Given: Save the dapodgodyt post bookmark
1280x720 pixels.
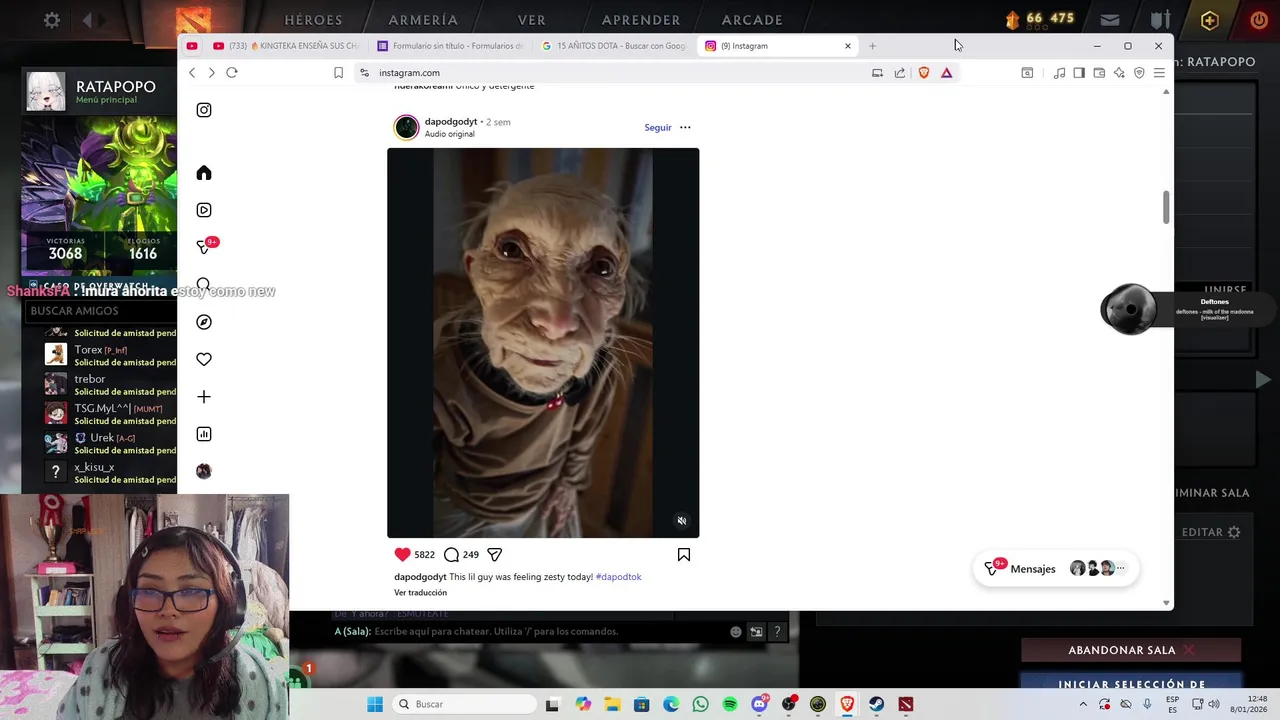Looking at the screenshot, I should pos(684,554).
